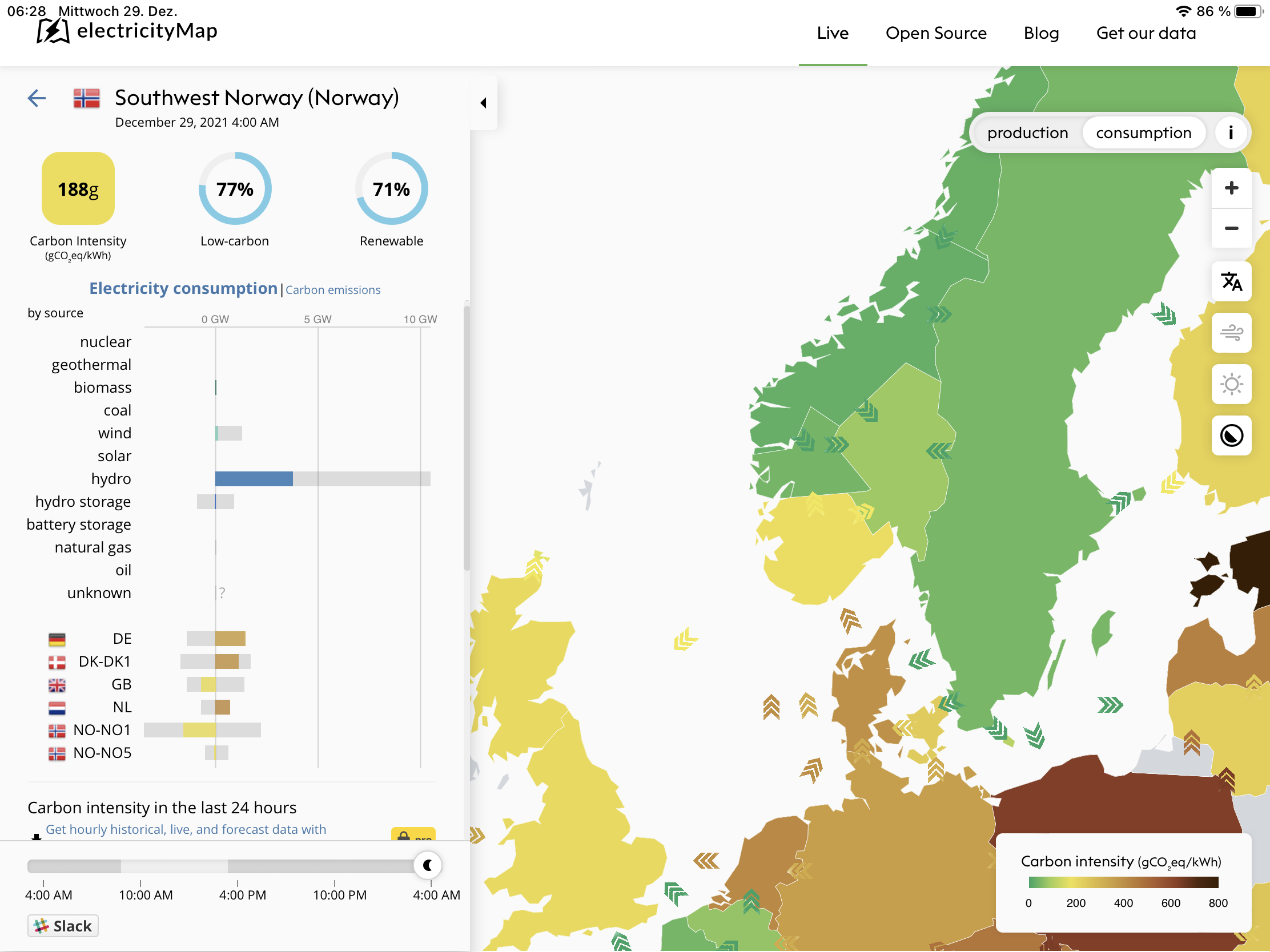Click the DE exchange row flag
Viewport: 1270px width, 952px height.
point(57,639)
